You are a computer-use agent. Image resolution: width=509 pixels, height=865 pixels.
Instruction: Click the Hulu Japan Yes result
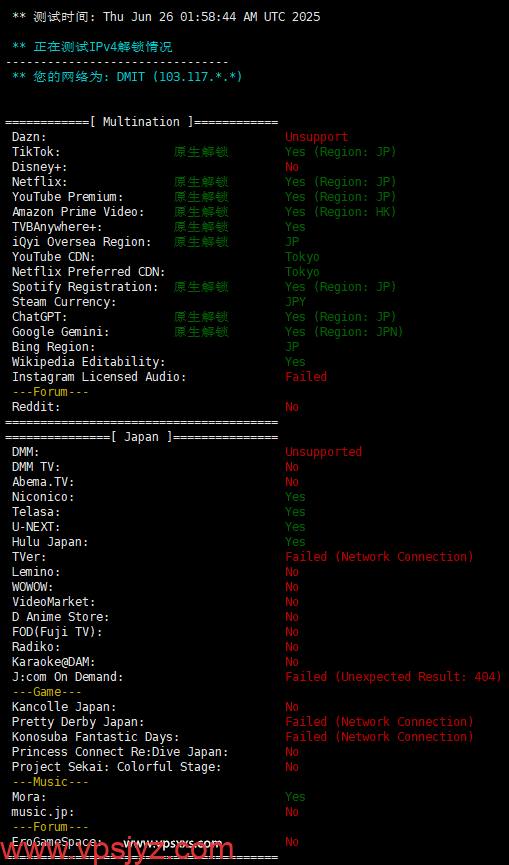(x=296, y=542)
